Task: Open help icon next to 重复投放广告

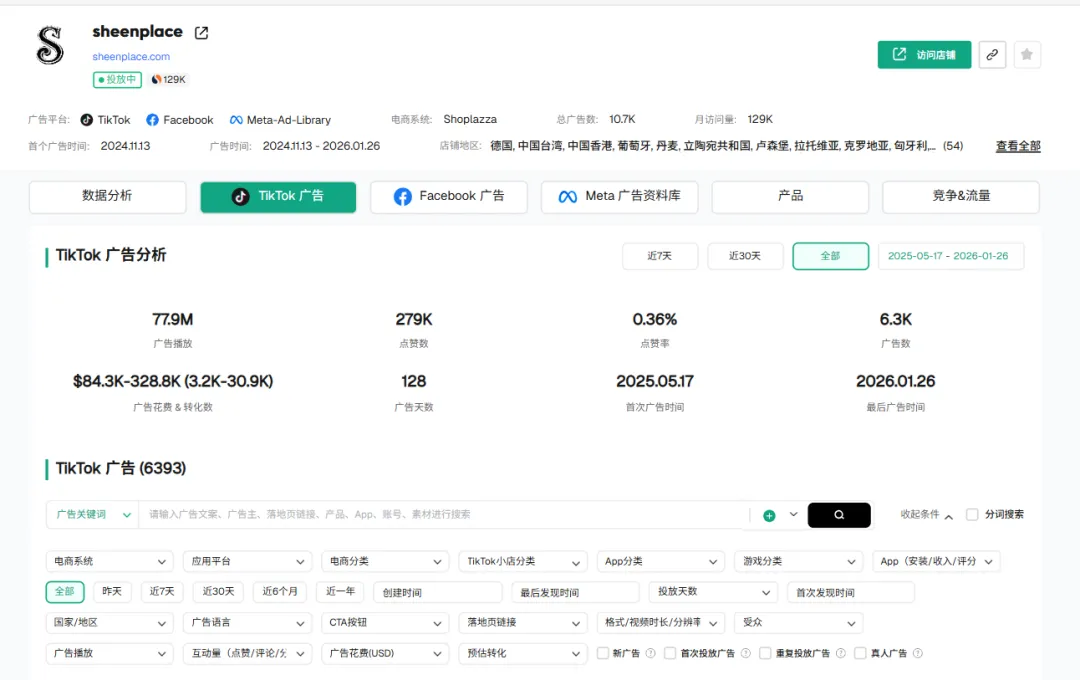Action: click(840, 653)
